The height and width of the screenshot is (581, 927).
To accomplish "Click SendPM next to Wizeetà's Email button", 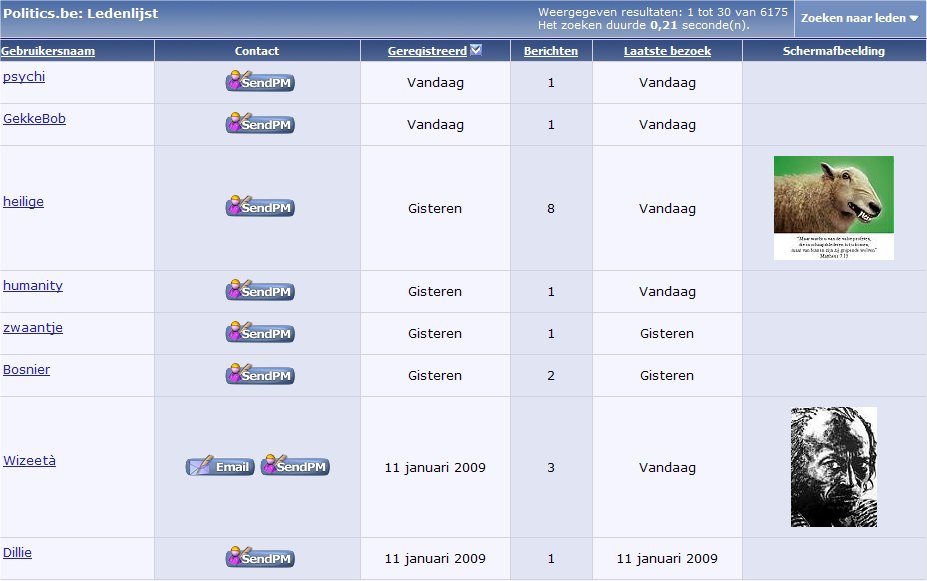I will (295, 467).
